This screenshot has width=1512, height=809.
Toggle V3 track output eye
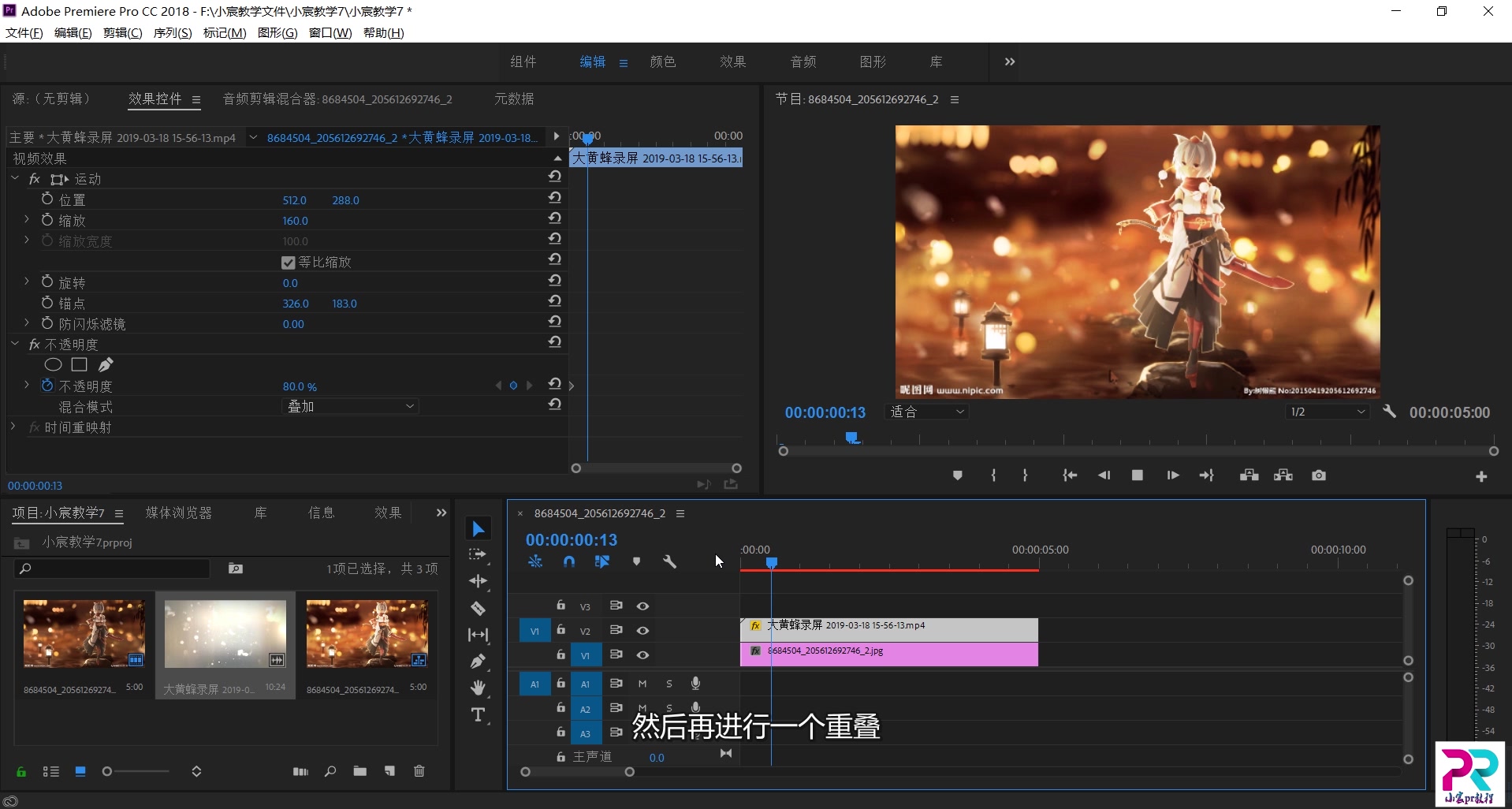pos(642,606)
